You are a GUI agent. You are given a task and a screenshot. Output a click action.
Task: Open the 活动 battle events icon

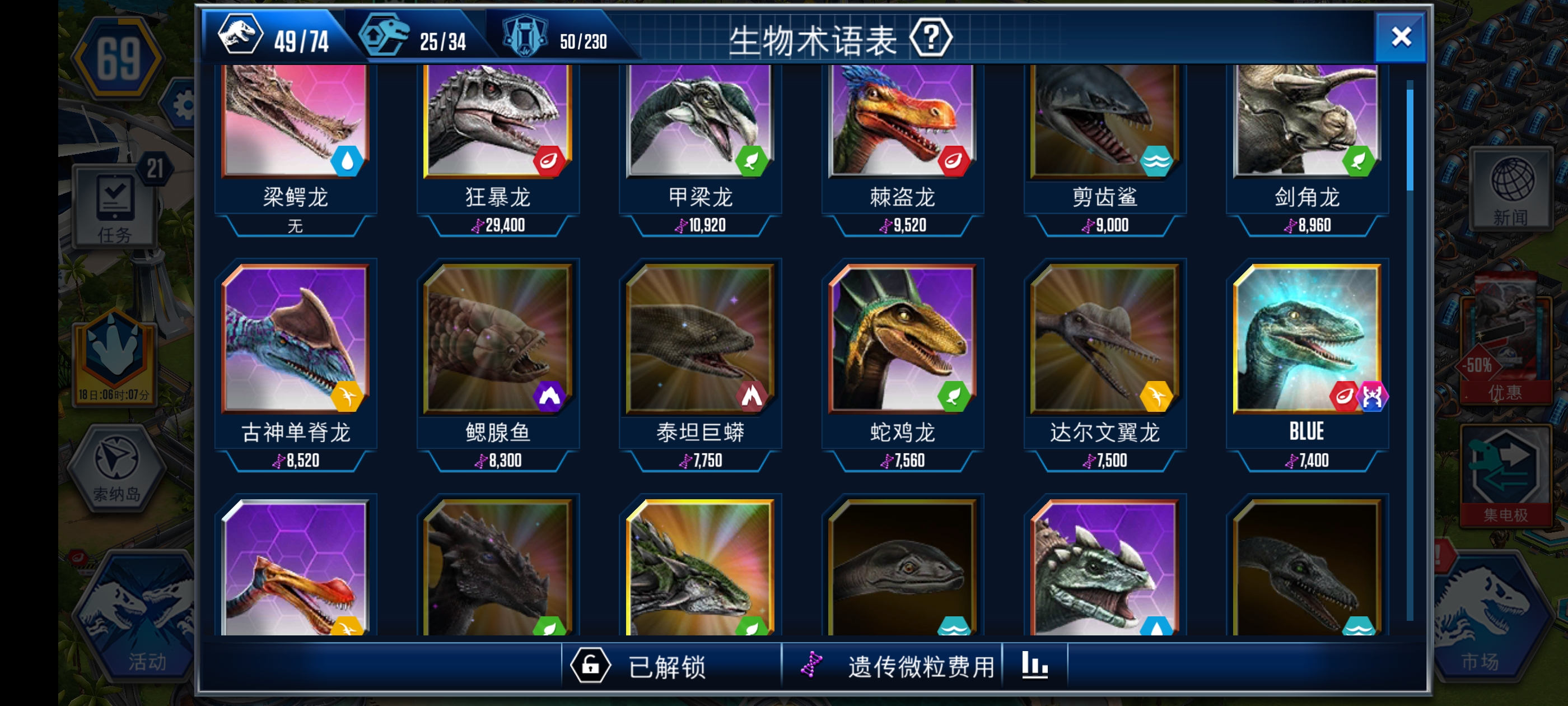137,615
